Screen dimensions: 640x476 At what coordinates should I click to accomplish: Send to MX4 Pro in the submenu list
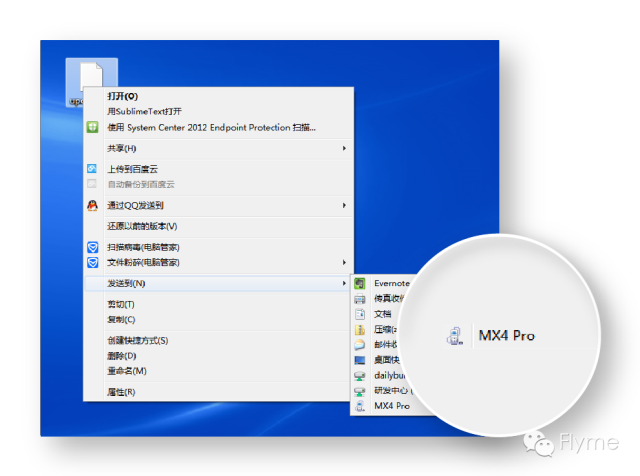coord(392,406)
